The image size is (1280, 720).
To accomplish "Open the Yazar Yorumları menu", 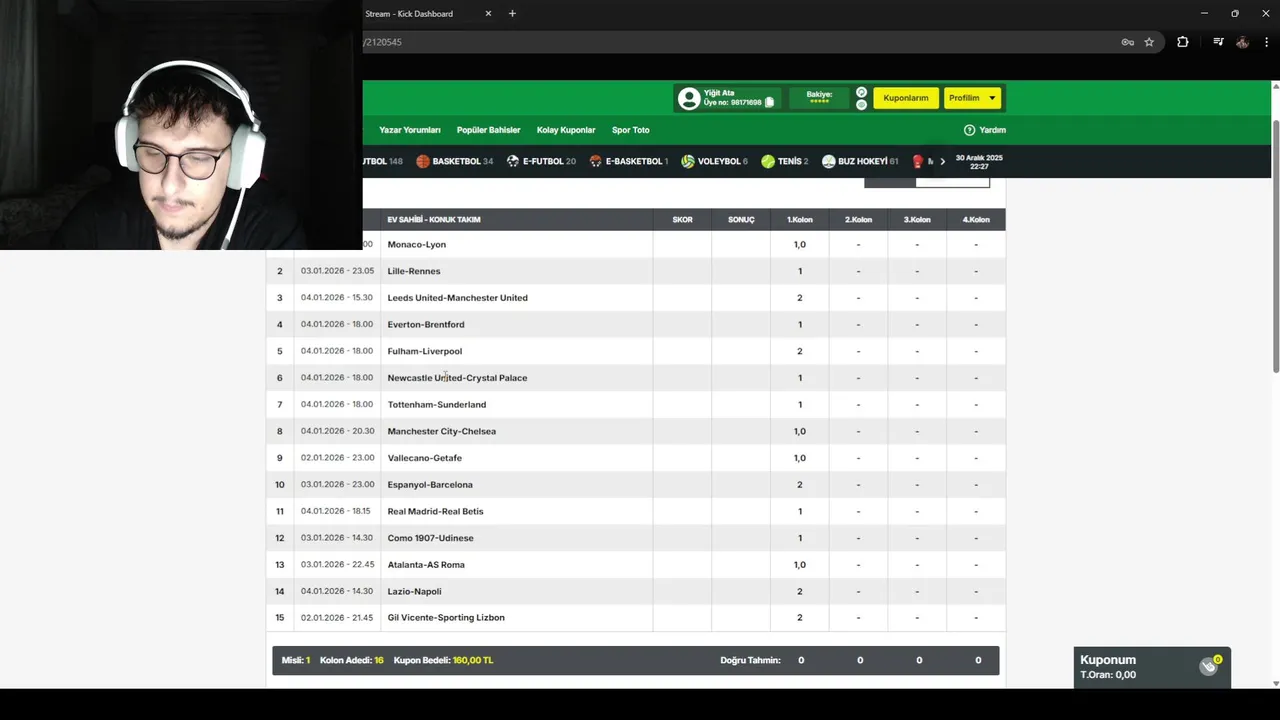I will coord(410,130).
